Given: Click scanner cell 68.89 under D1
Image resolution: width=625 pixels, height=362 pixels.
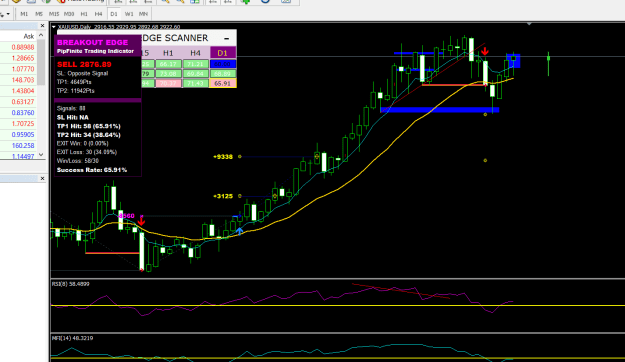Looking at the screenshot, I should (223, 74).
